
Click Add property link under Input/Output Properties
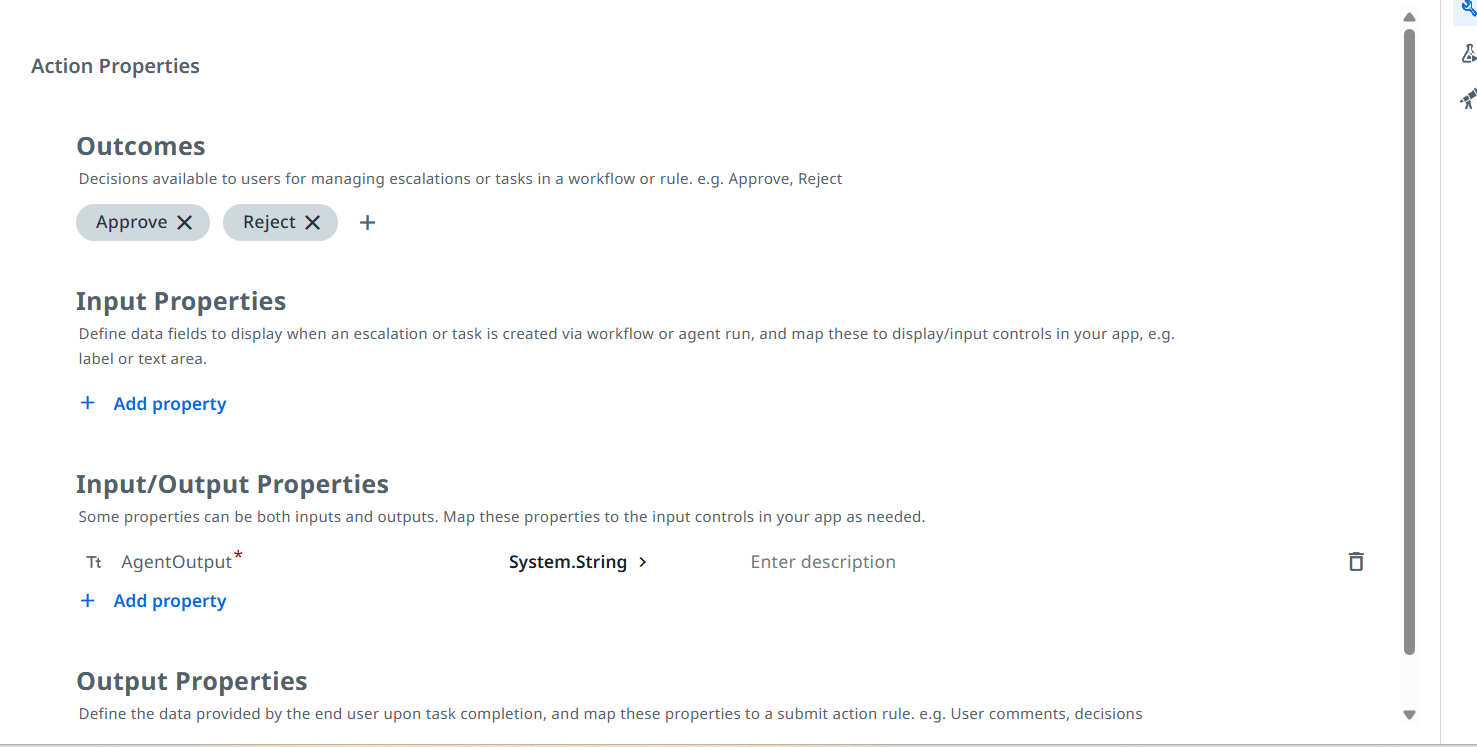pyautogui.click(x=170, y=601)
